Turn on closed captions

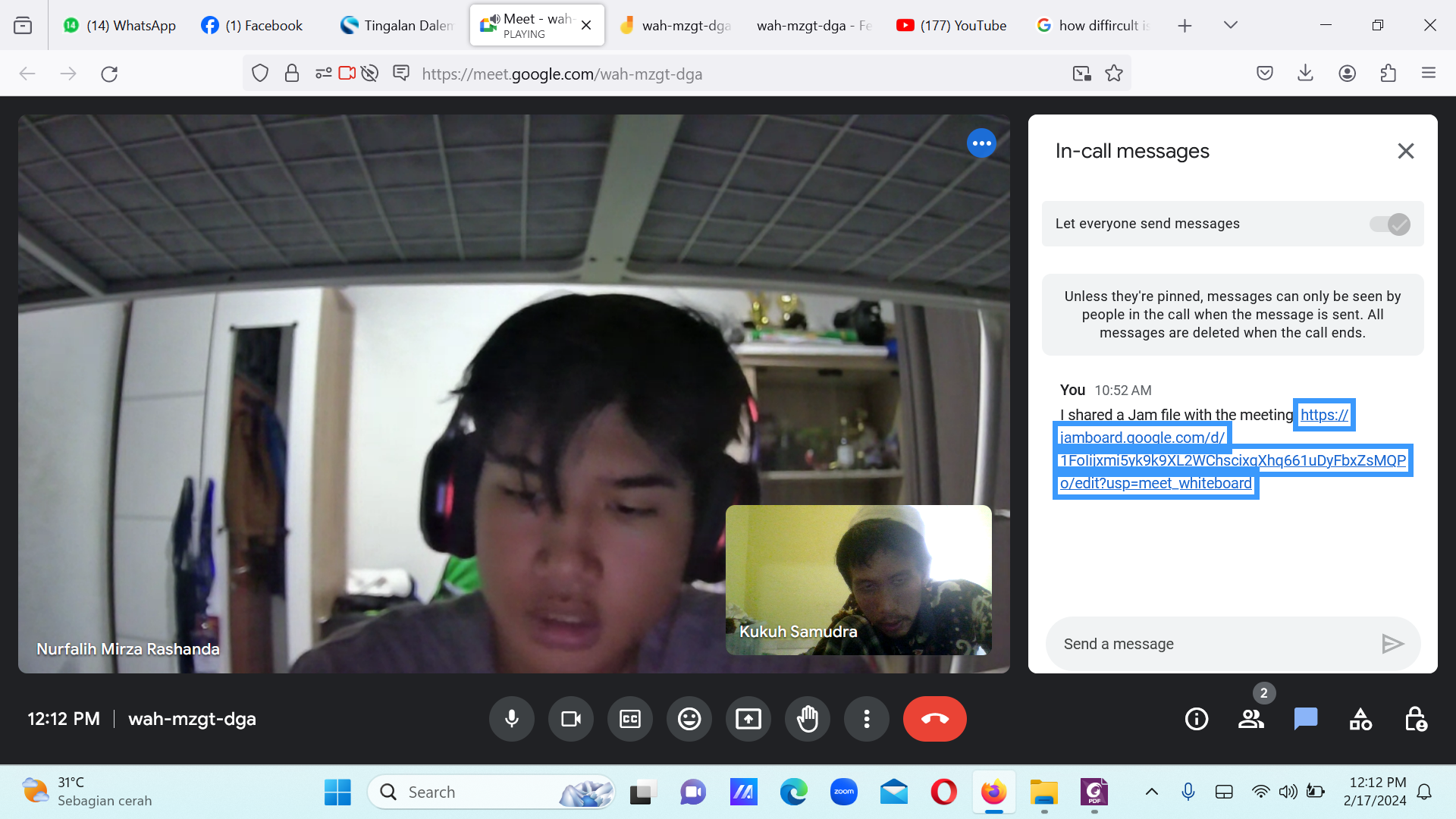pos(630,719)
